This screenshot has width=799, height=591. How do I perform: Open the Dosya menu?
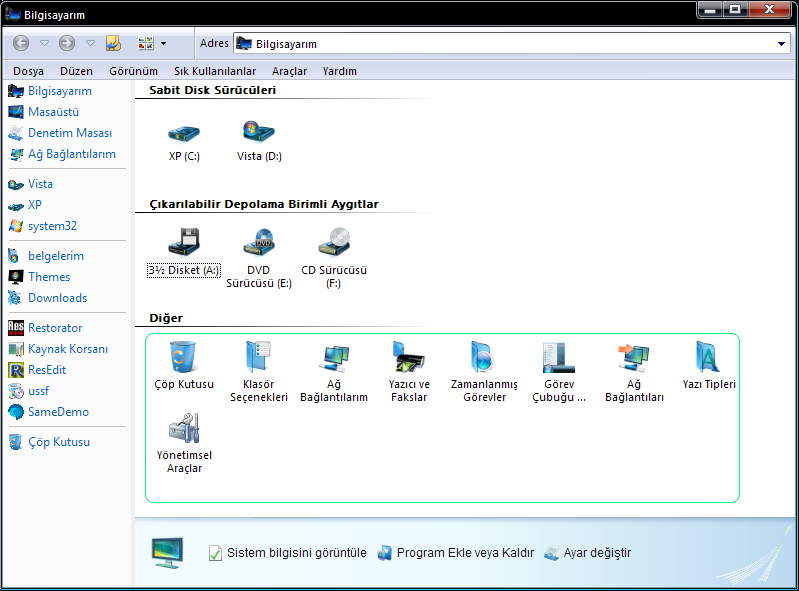coord(29,71)
